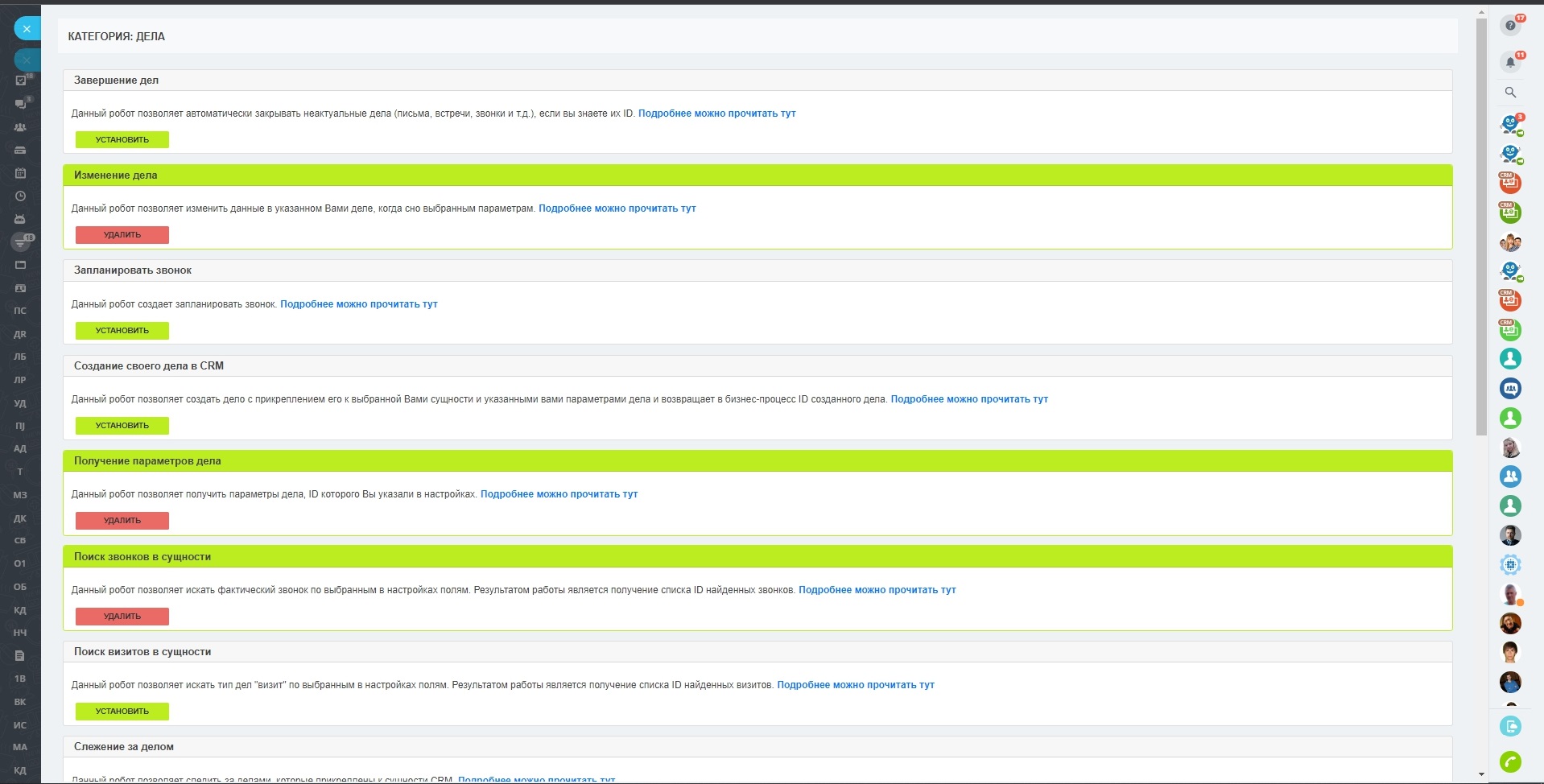Click the 'КАТЕГОРИЯ: ДЕЛА' heading
The image size is (1544, 784).
(x=117, y=37)
